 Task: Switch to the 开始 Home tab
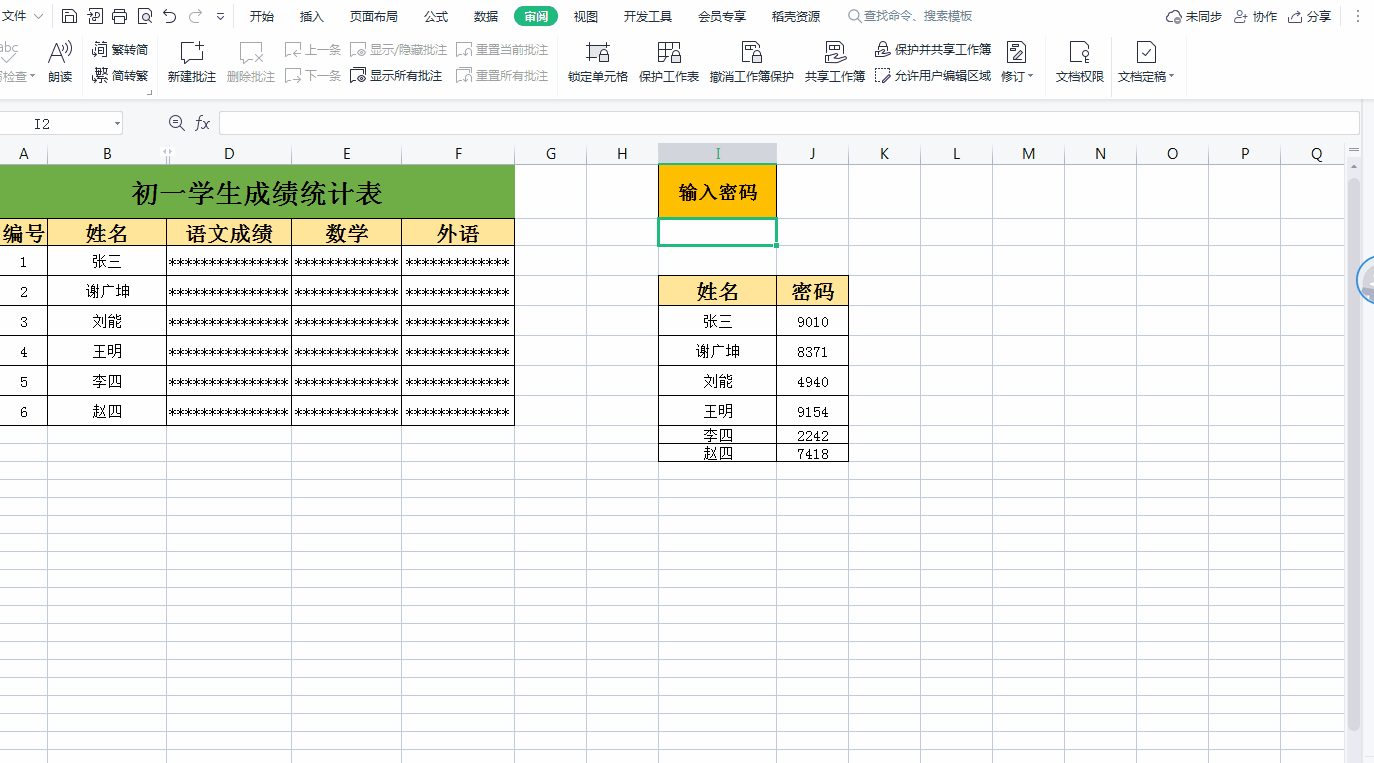[262, 16]
